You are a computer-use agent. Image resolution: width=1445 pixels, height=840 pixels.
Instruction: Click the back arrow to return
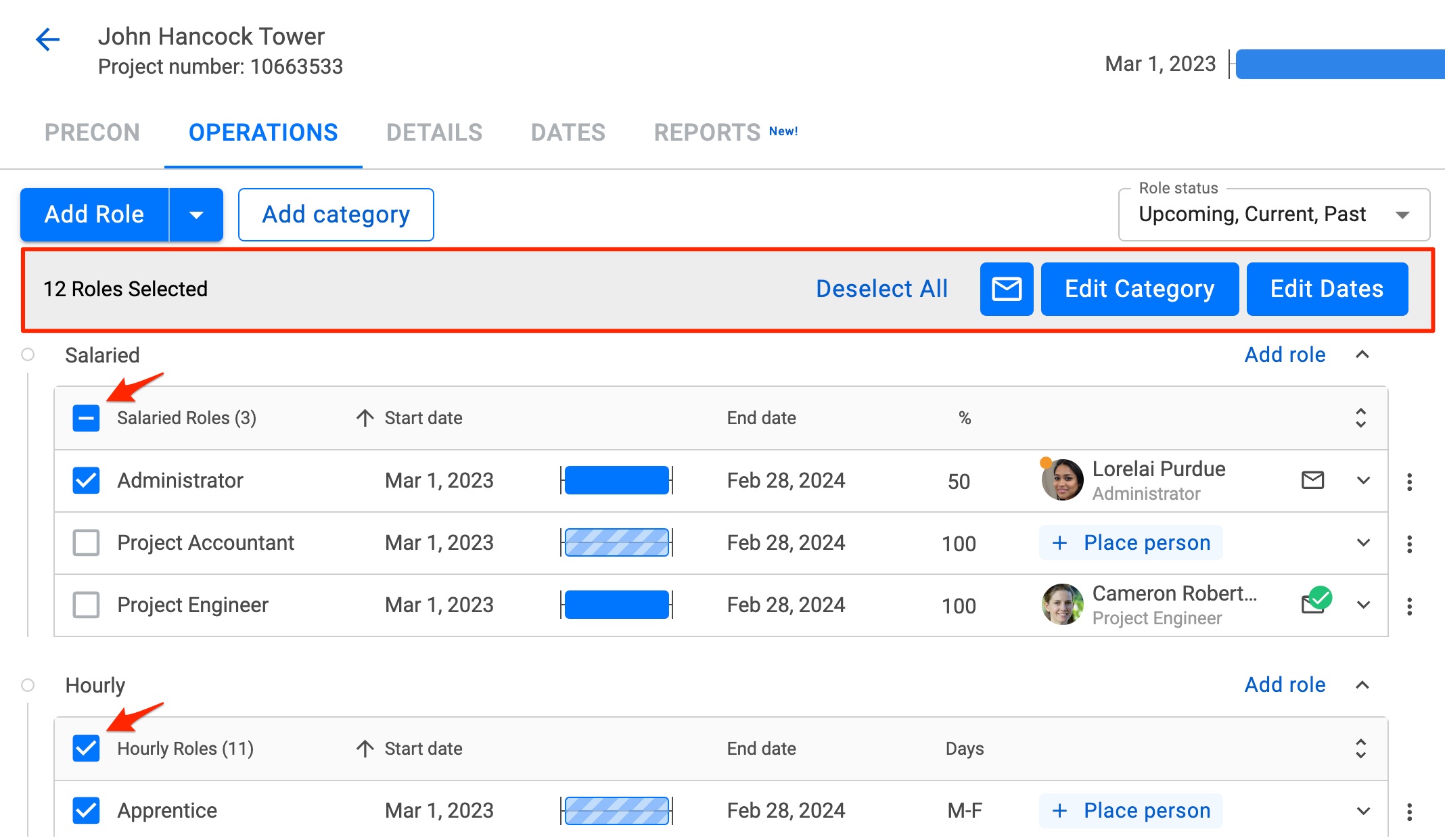point(47,40)
